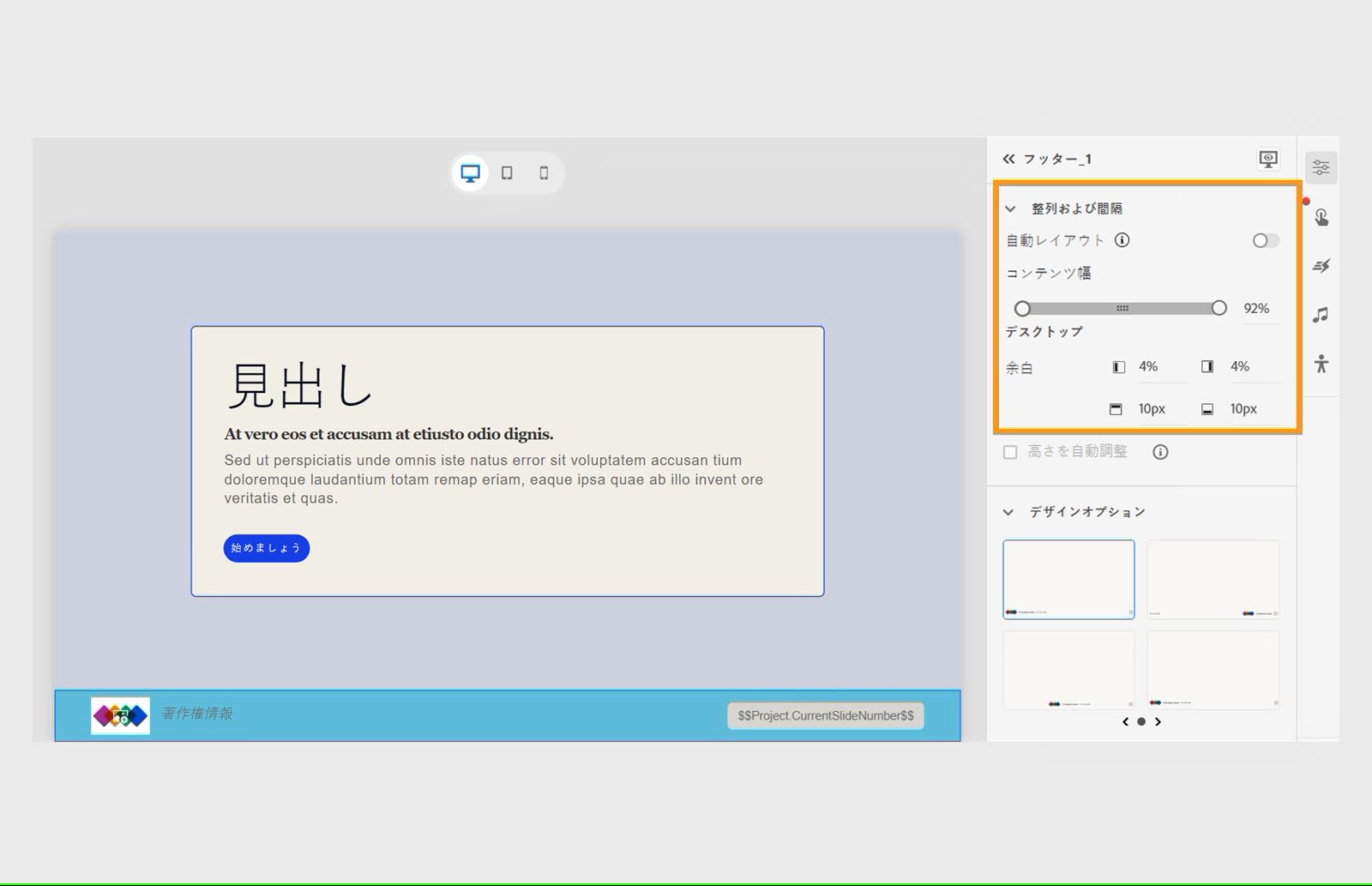Click the 著作権情報 footer text
The height and width of the screenshot is (886, 1372).
pos(197,714)
